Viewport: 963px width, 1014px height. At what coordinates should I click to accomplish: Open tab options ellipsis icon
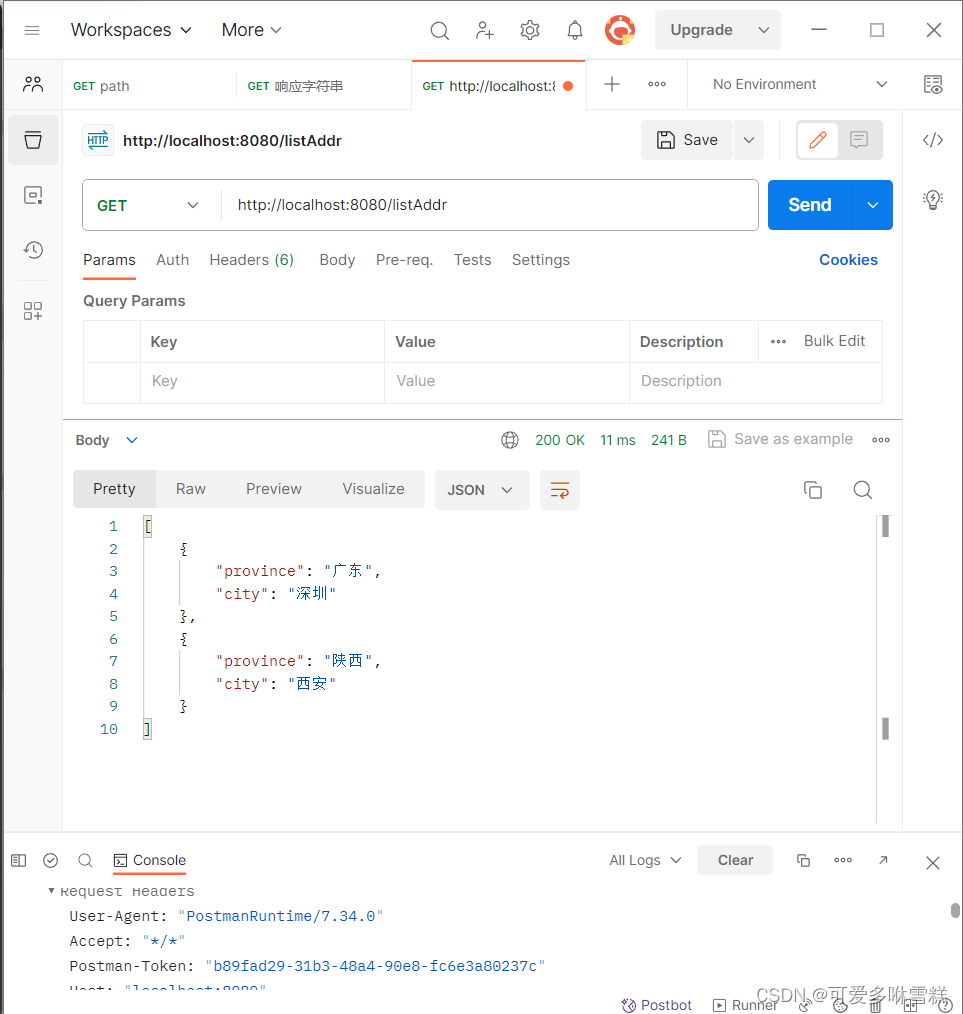(x=657, y=84)
